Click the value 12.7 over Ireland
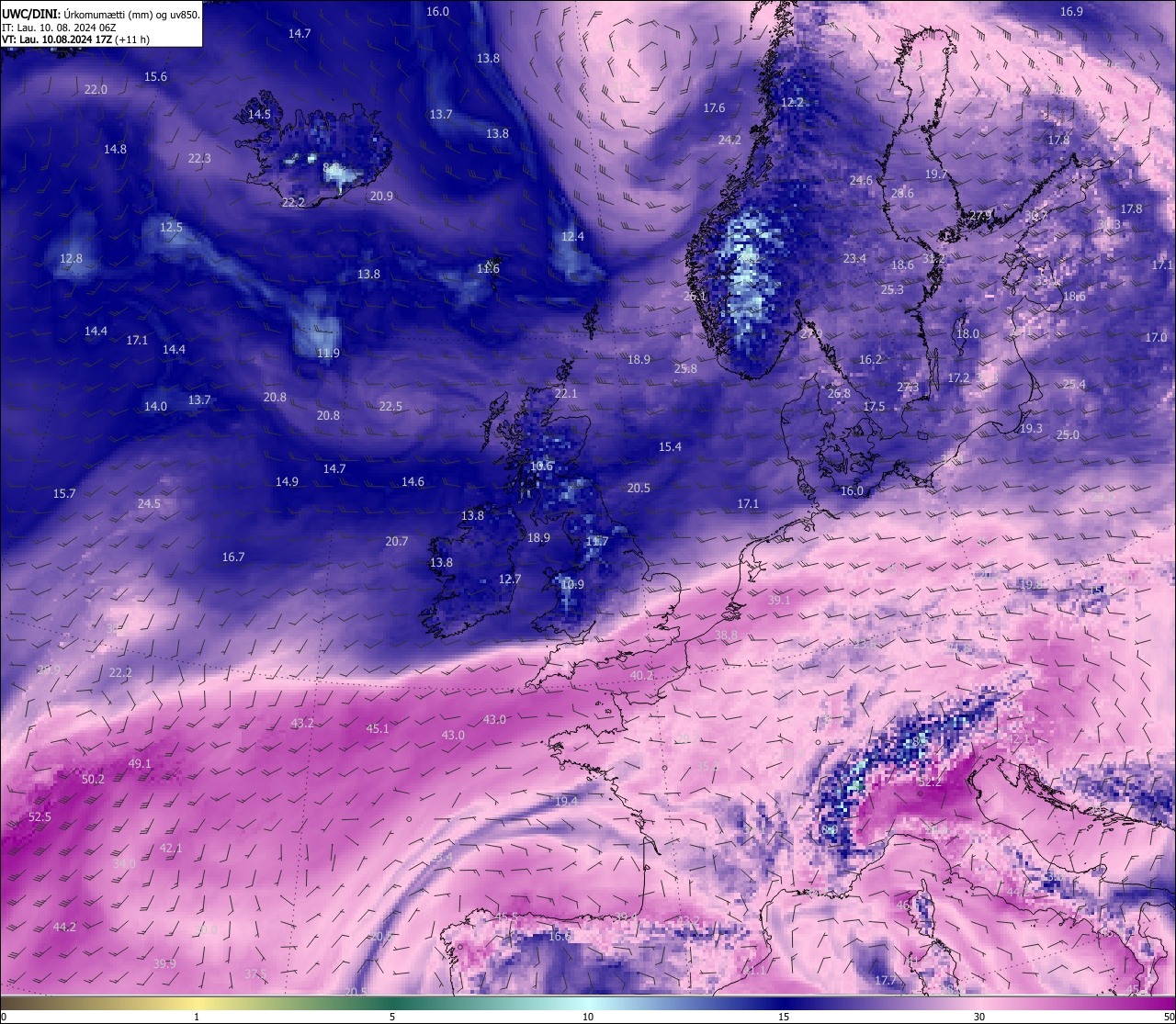The height and width of the screenshot is (1024, 1176). click(x=510, y=580)
